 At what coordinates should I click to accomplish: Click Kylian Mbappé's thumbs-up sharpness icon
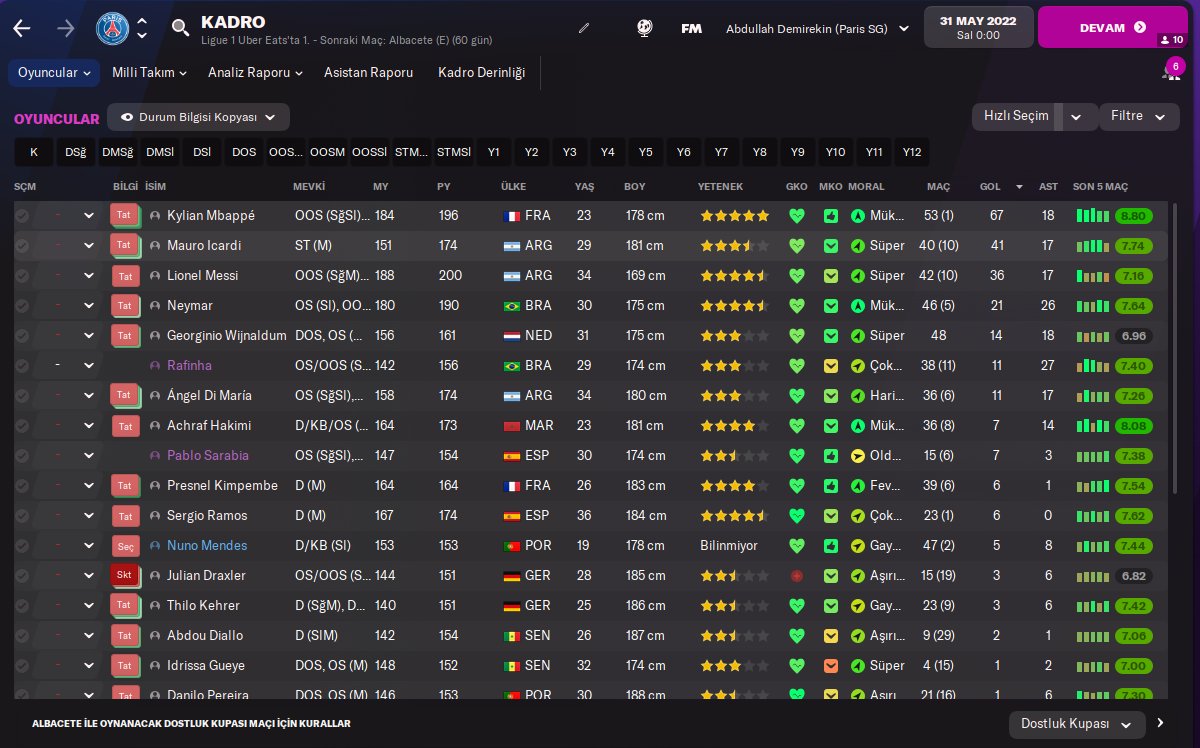pos(830,216)
